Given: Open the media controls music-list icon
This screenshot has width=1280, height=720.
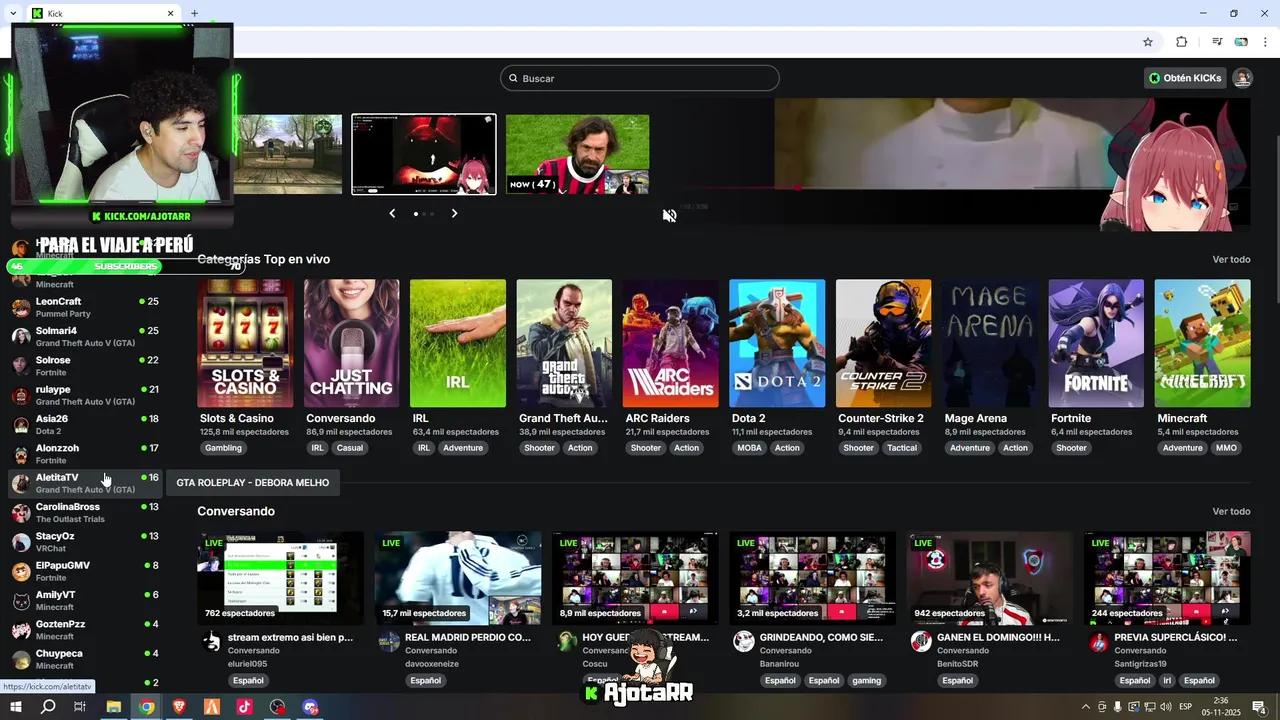Looking at the screenshot, I should click(x=1217, y=42).
